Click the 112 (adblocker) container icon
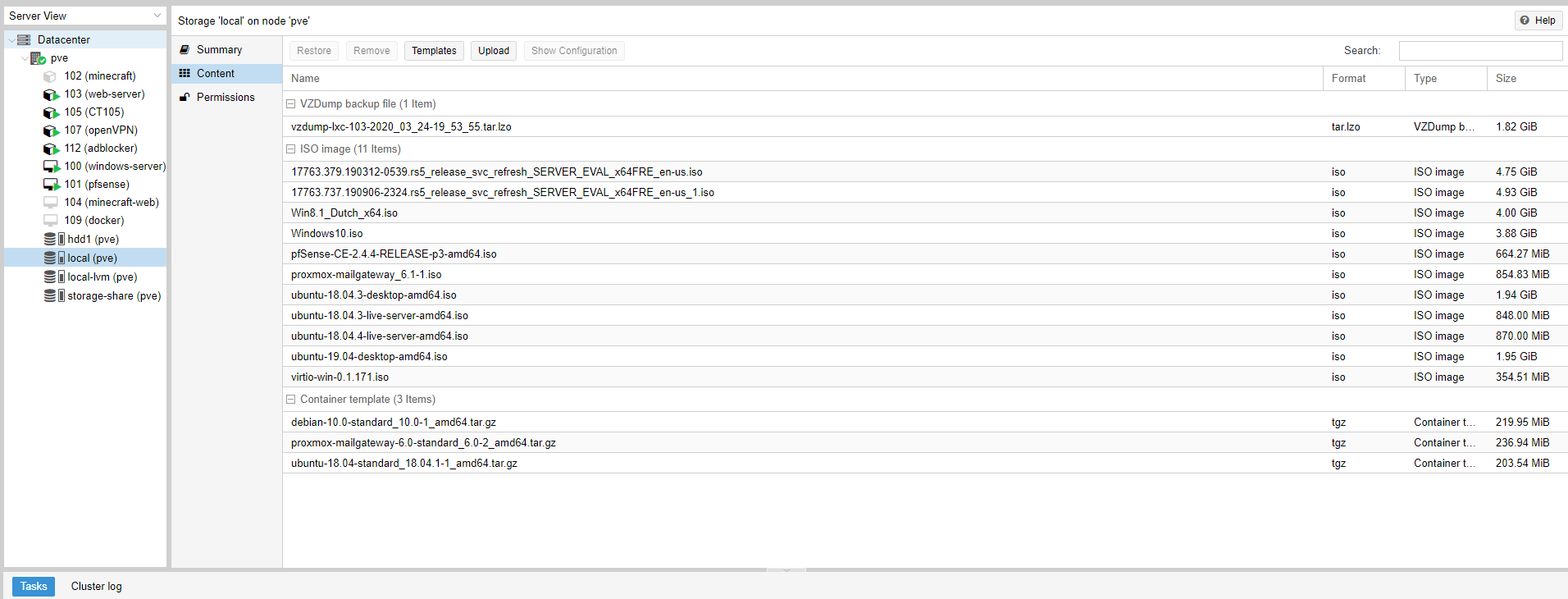Image resolution: width=1568 pixels, height=599 pixels. point(51,149)
